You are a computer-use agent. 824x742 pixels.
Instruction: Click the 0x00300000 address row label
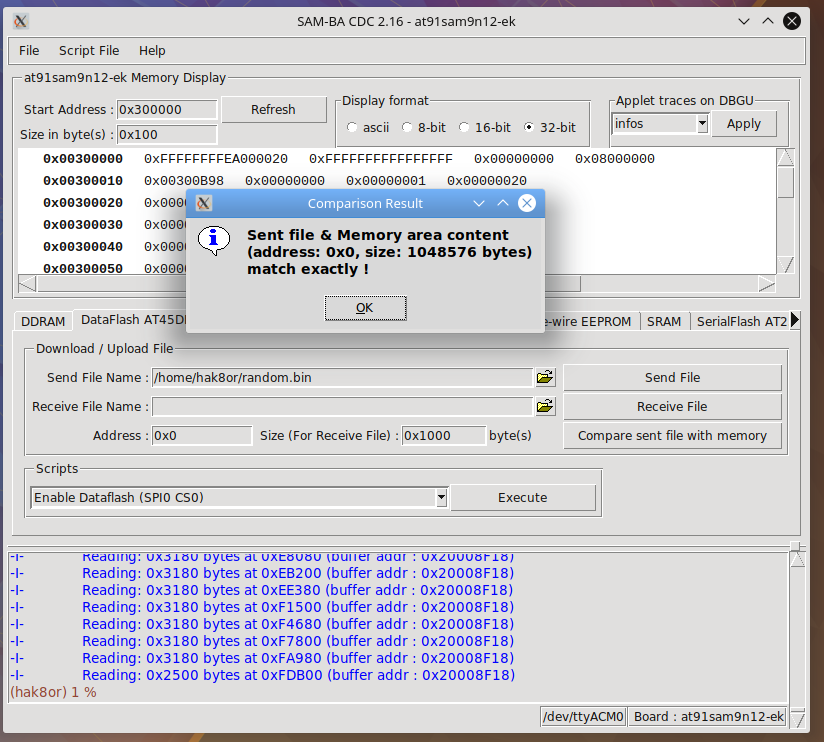pos(83,159)
